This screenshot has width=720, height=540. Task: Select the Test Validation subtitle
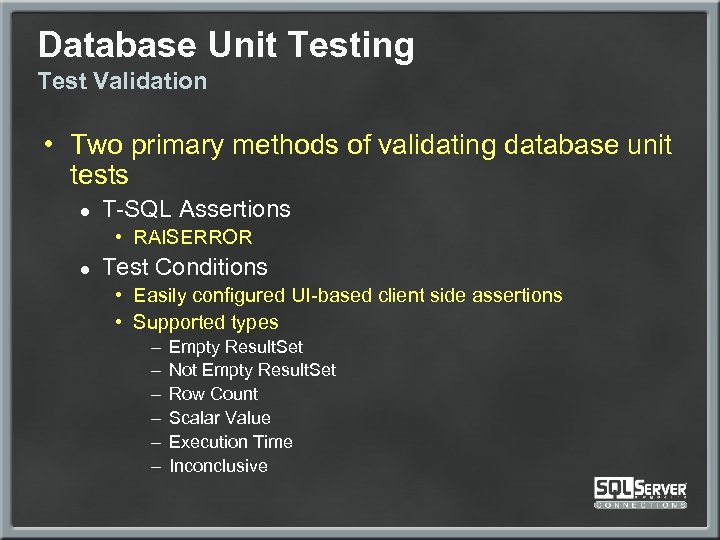point(122,81)
